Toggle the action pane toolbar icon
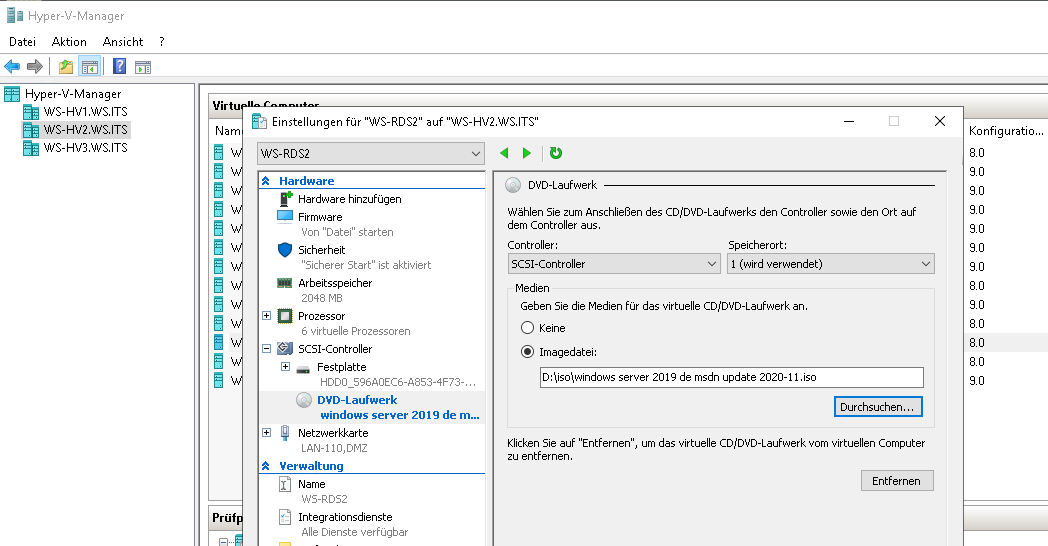 click(x=143, y=66)
